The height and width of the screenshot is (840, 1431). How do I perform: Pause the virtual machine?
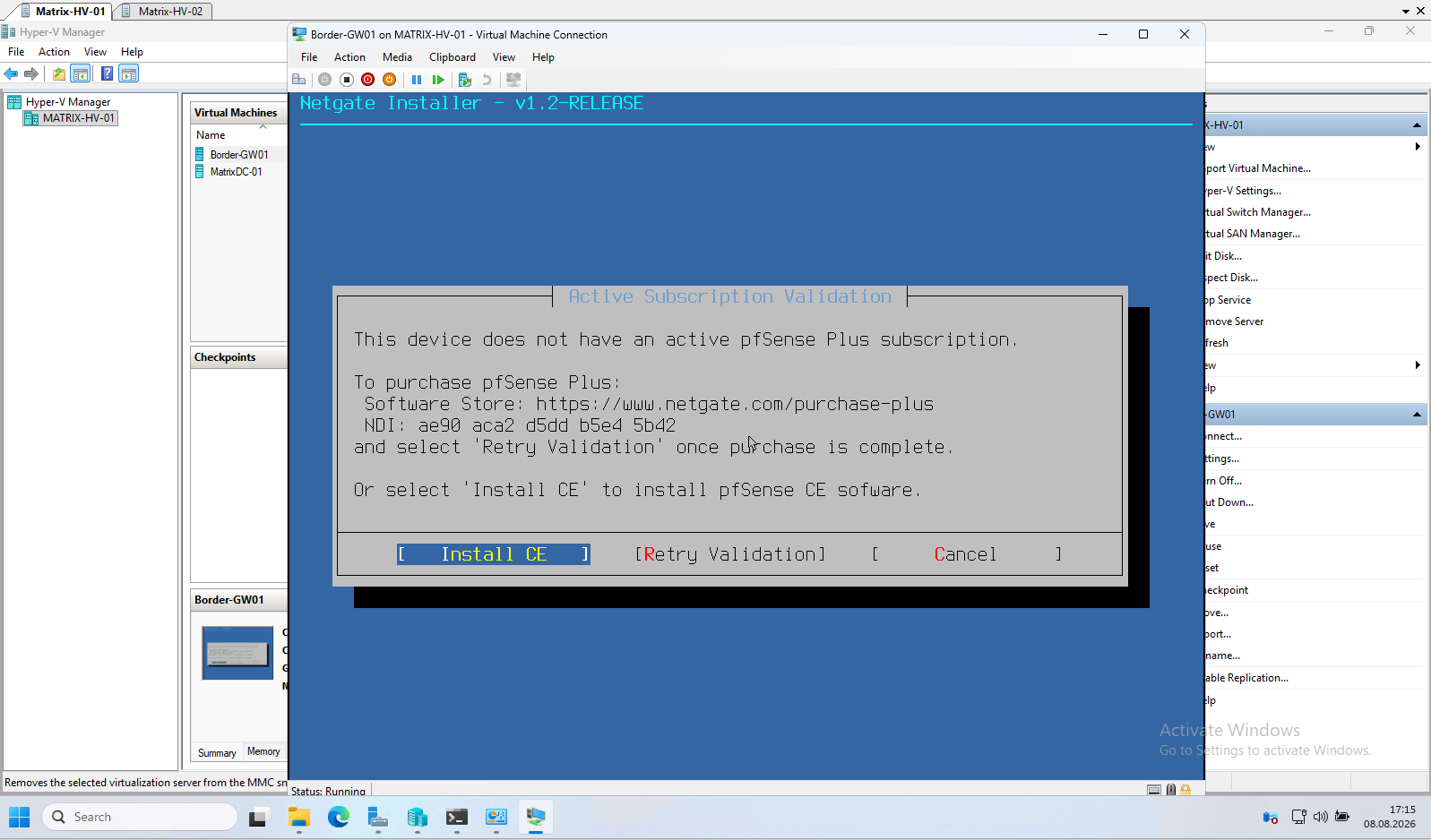pyautogui.click(x=417, y=80)
